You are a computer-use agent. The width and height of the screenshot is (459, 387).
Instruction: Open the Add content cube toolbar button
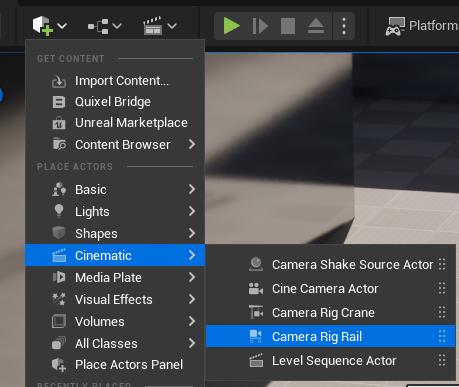click(43, 26)
